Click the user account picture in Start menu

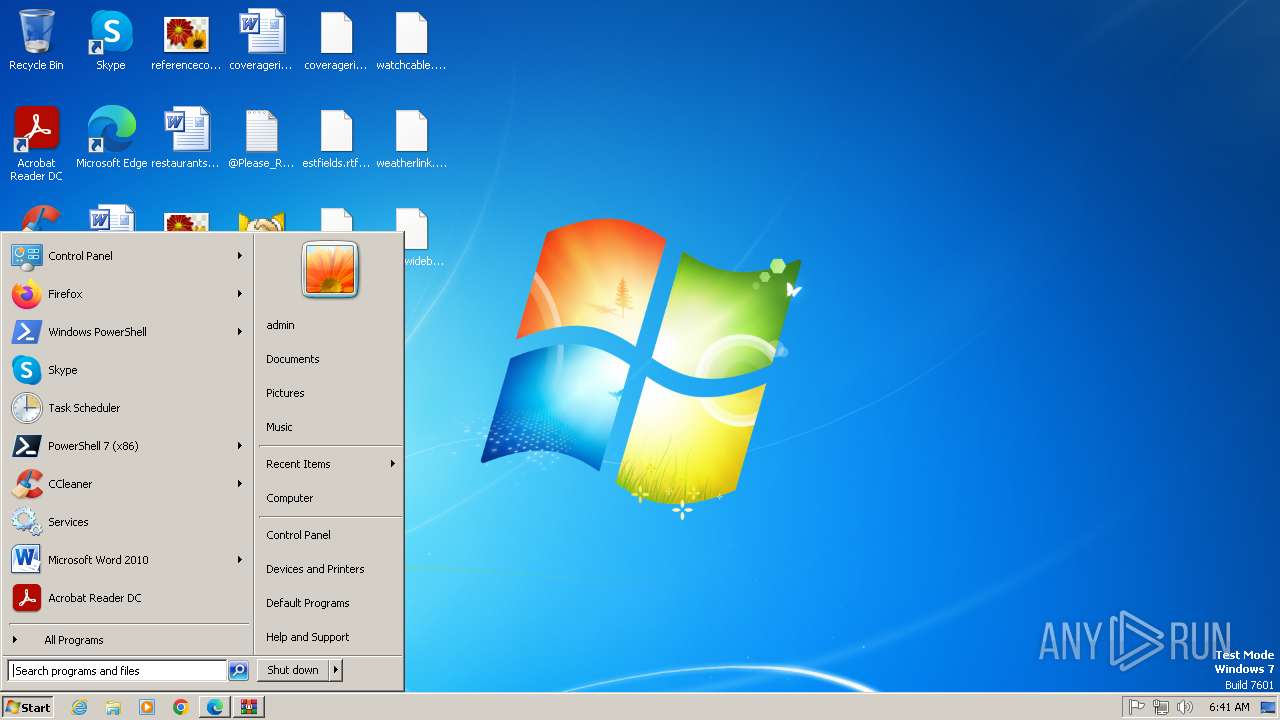click(330, 270)
